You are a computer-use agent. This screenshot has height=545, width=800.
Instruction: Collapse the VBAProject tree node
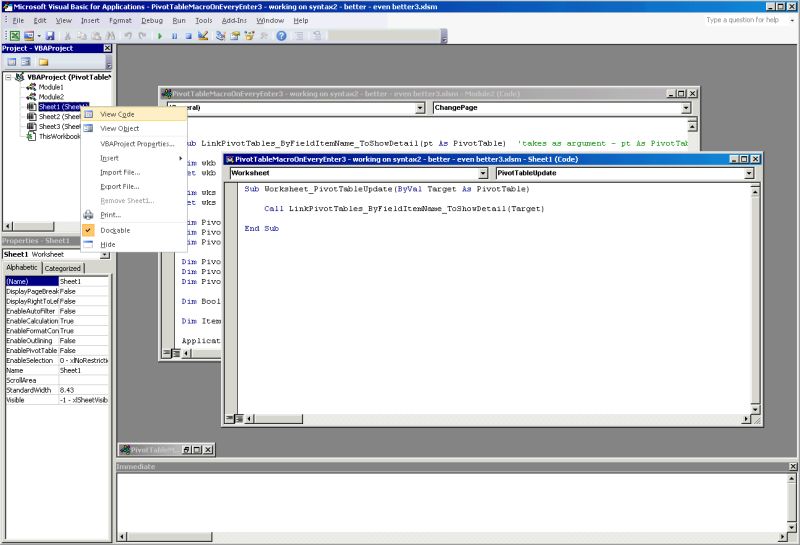point(8,77)
